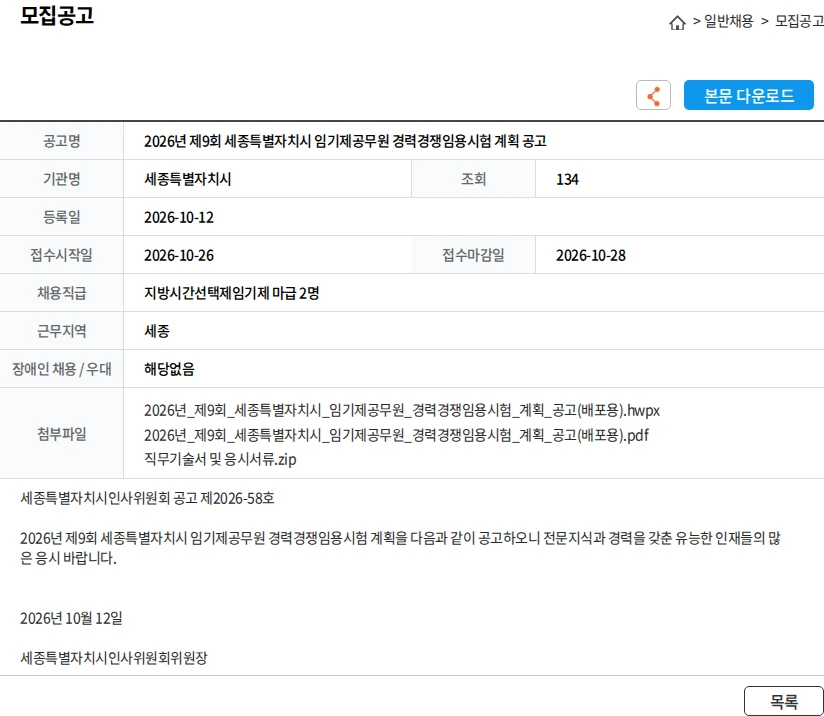Click the 조회 label cell
Viewport: 824px width, 716px height.
(473, 179)
